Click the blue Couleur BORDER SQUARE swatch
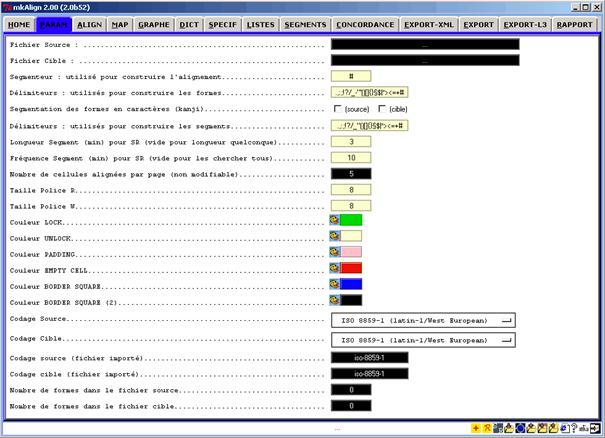Viewport: 605px width, 438px height. click(351, 284)
